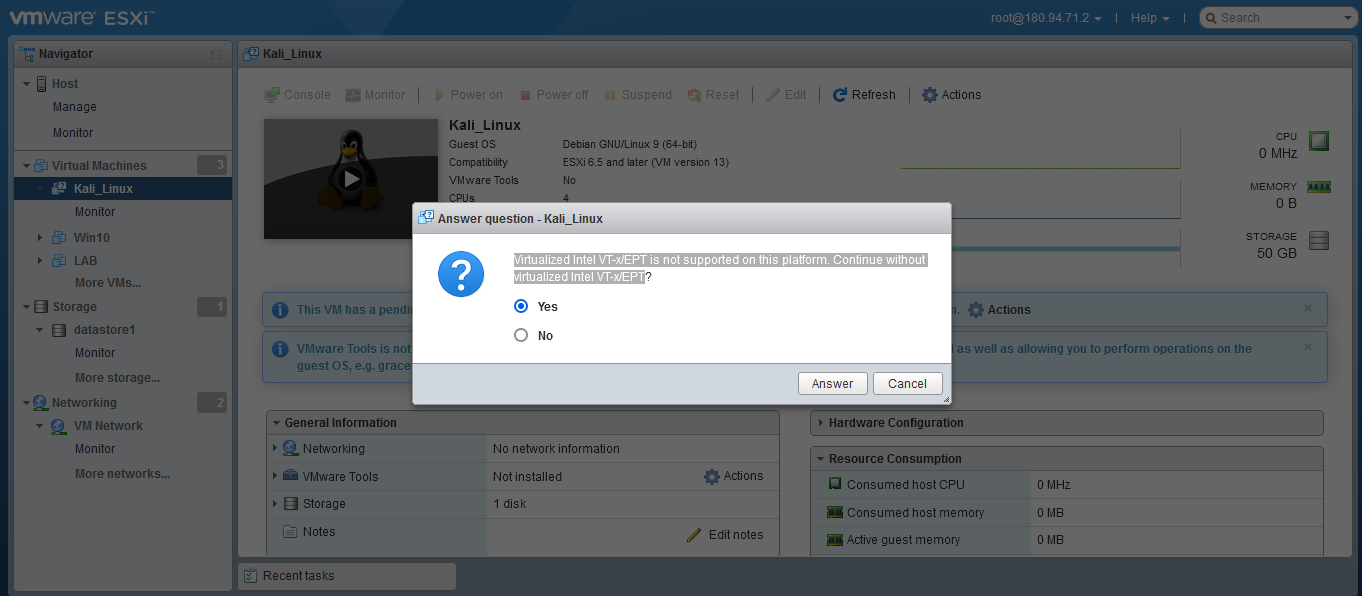This screenshot has width=1362, height=596.
Task: Click the Networking globe icon
Action: coord(41,403)
